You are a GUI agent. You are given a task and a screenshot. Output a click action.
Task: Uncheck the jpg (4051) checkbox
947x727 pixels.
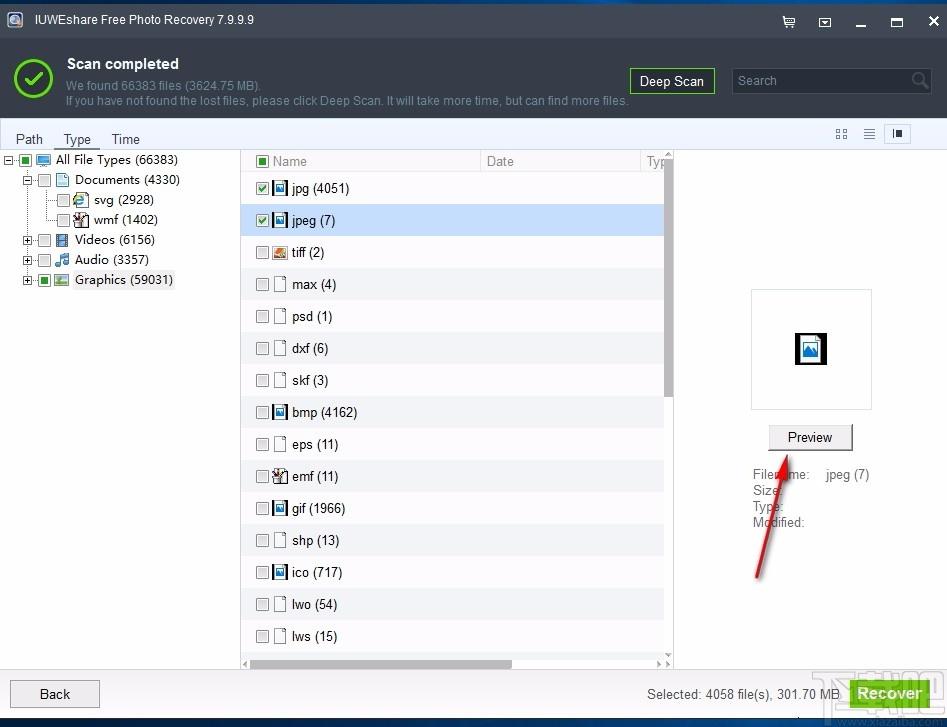point(262,188)
